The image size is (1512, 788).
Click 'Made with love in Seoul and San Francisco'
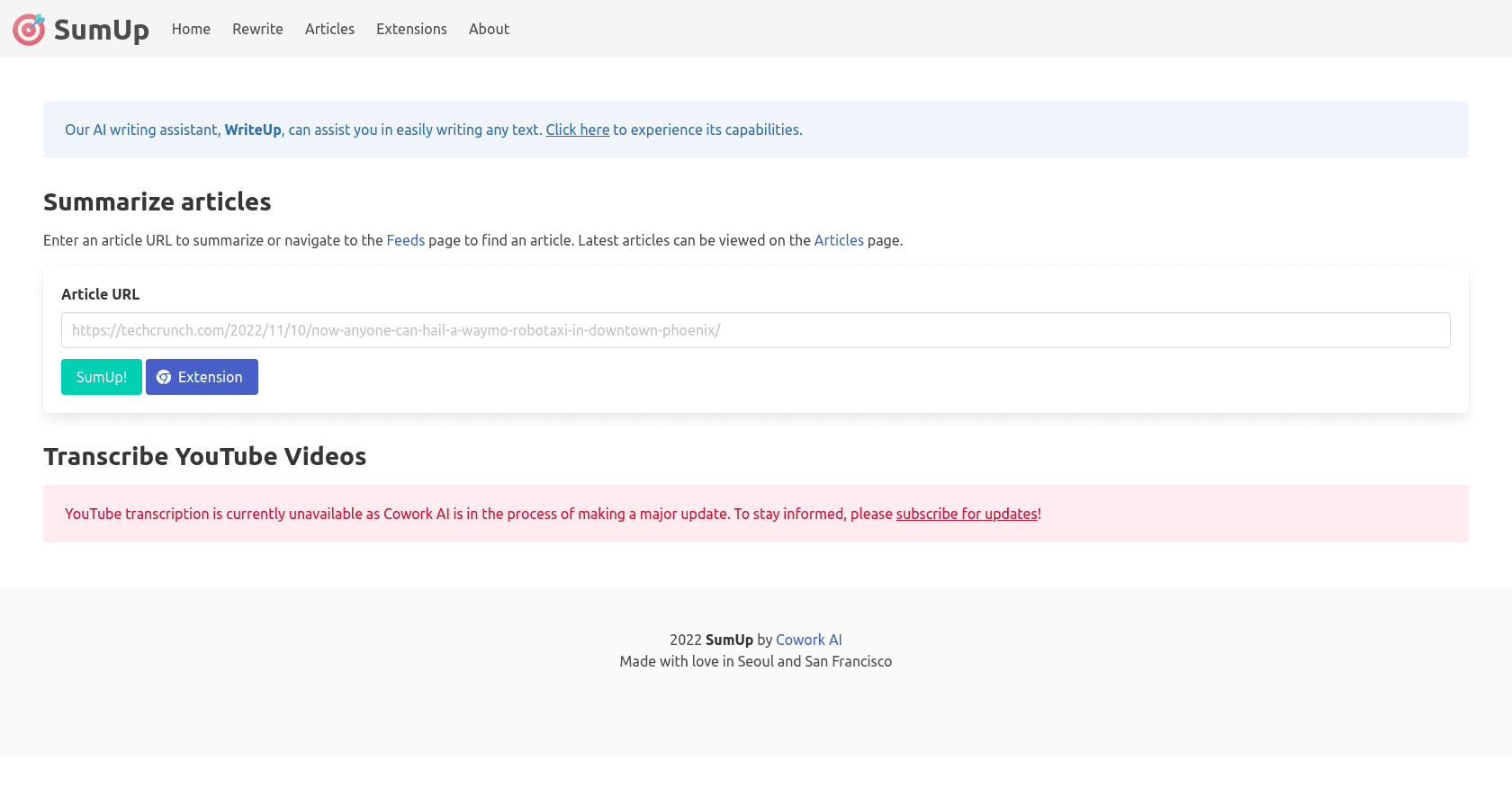pos(756,661)
